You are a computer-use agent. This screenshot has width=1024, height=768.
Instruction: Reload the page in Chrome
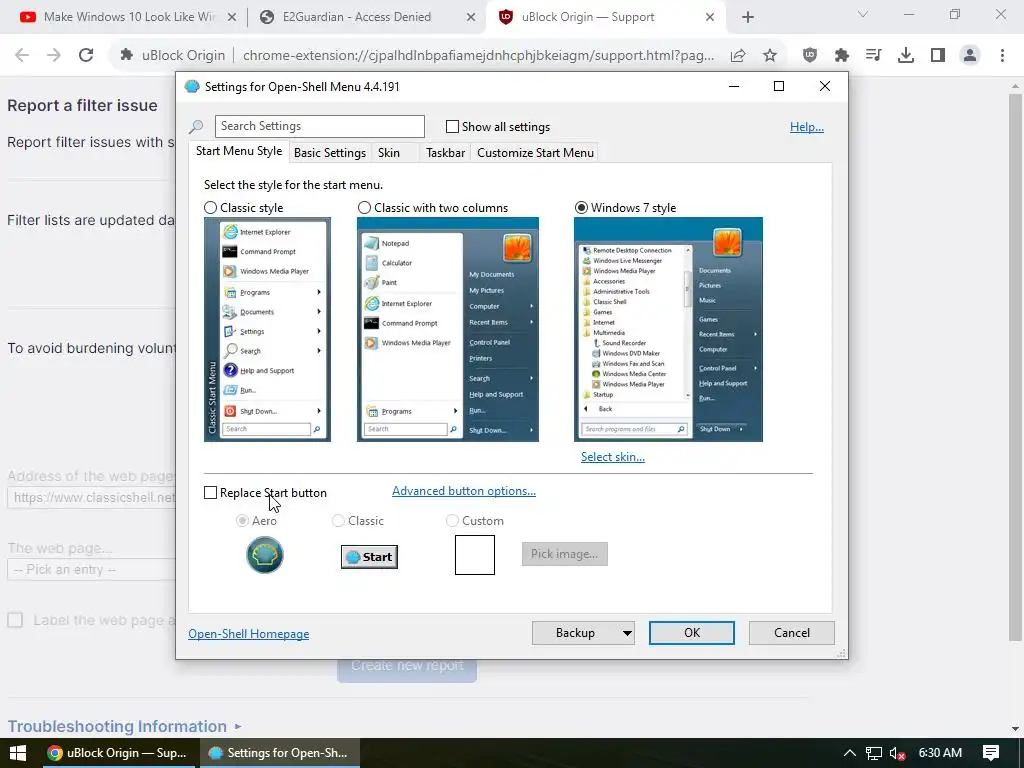[x=86, y=56]
